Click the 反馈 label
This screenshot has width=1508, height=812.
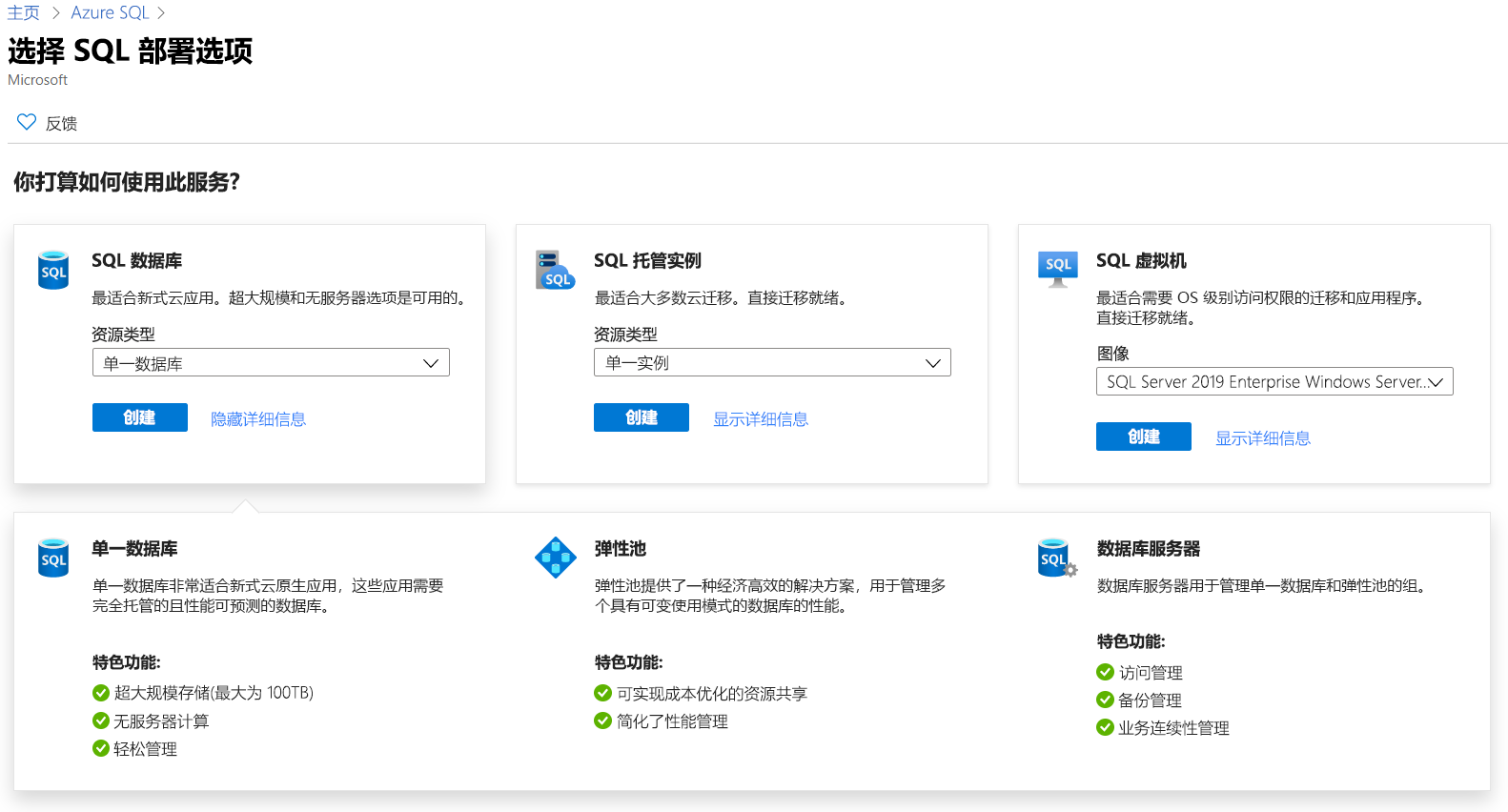[x=61, y=124]
